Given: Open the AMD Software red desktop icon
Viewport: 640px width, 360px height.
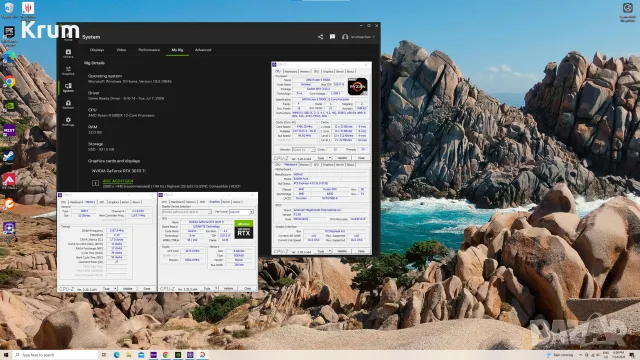Looking at the screenshot, I should (9, 180).
